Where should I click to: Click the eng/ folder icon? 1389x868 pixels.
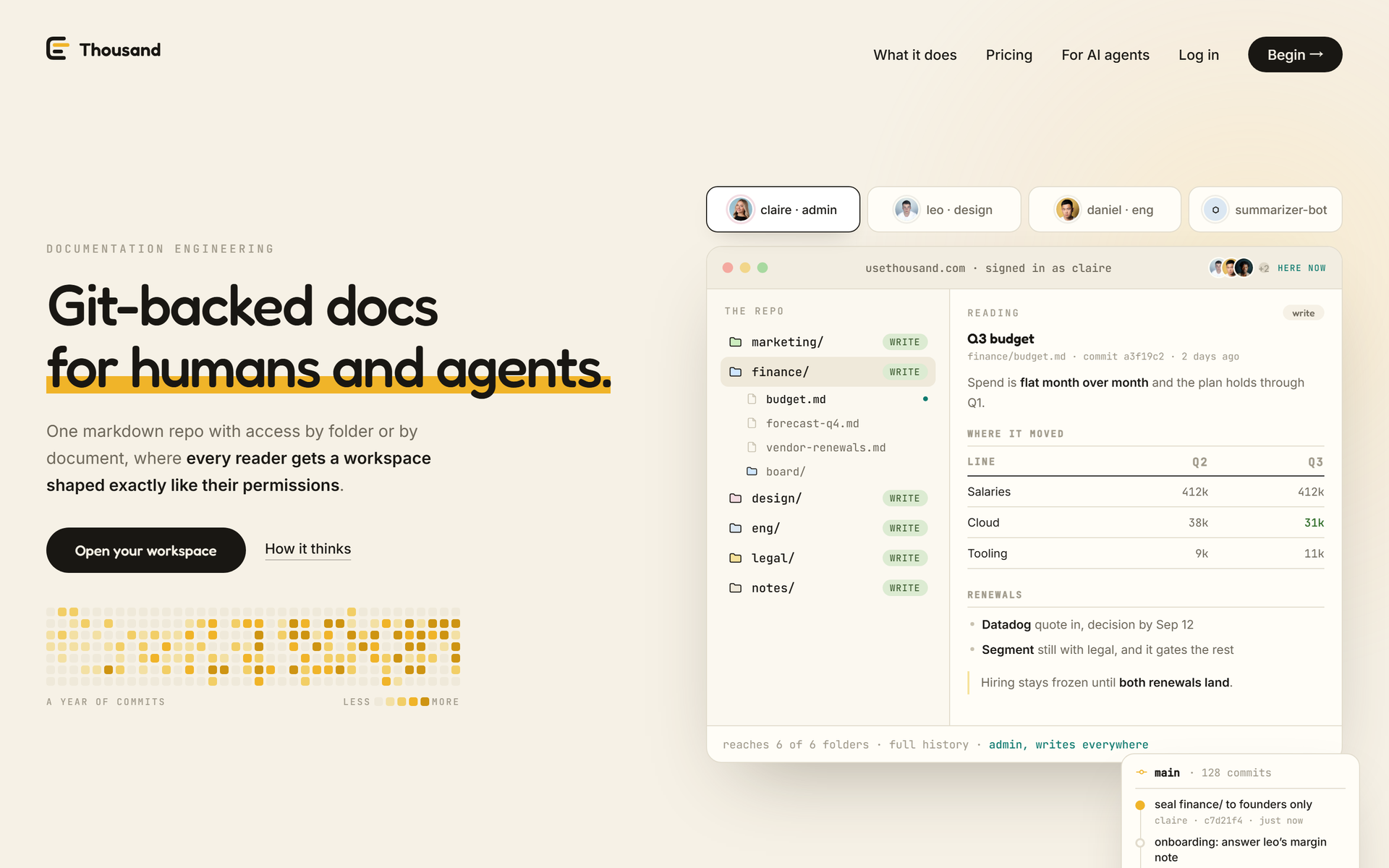click(735, 528)
